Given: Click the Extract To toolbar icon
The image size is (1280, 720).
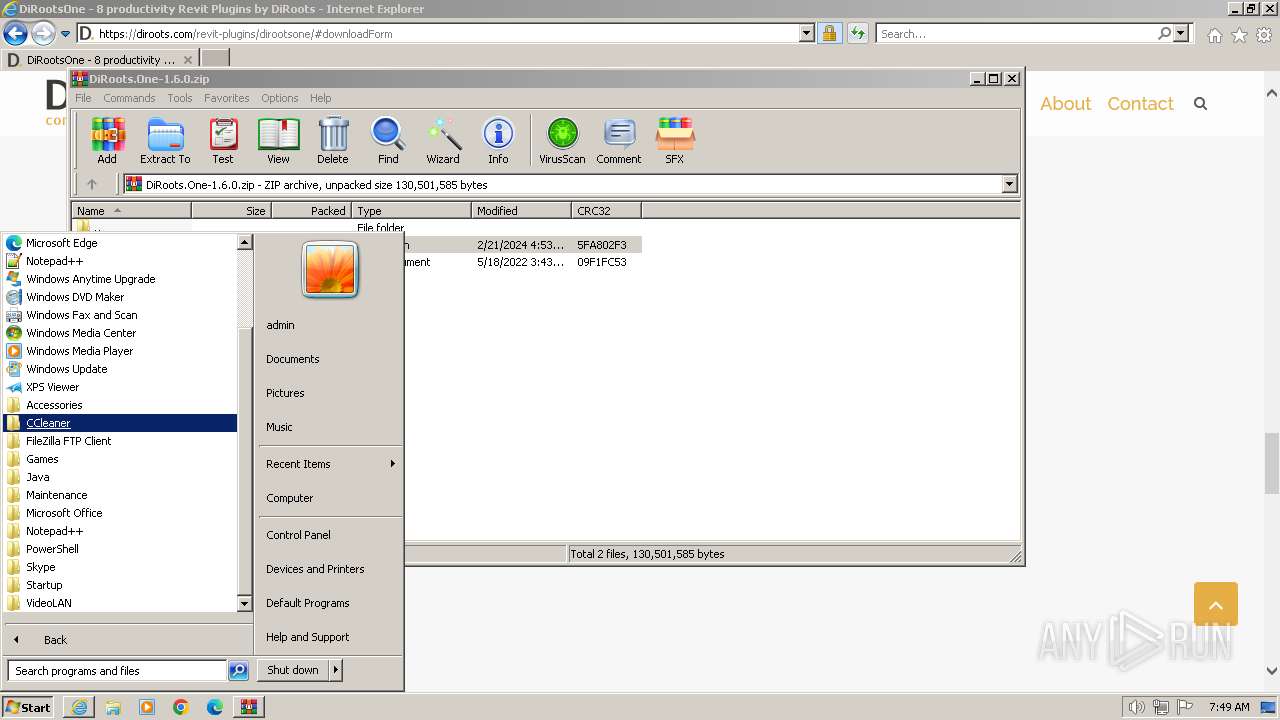Looking at the screenshot, I should pyautogui.click(x=165, y=141).
